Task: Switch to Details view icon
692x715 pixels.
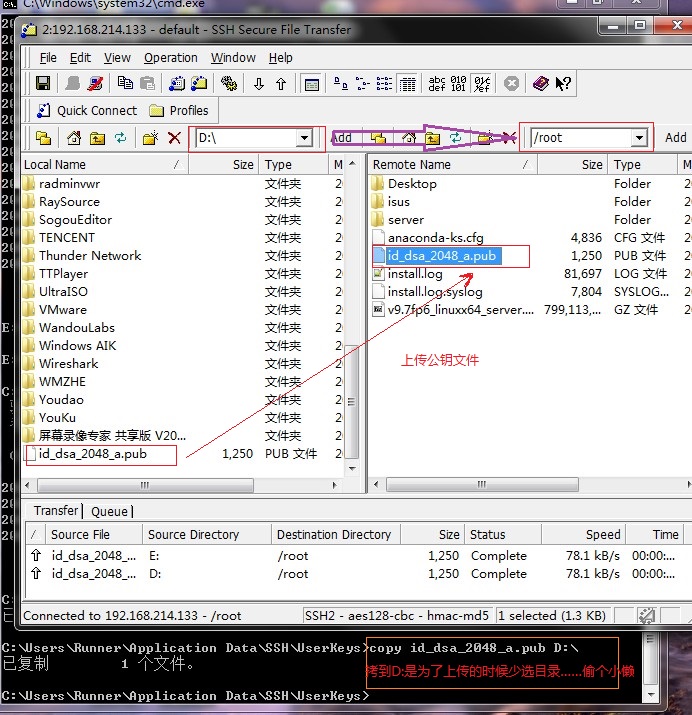Action: coord(407,83)
